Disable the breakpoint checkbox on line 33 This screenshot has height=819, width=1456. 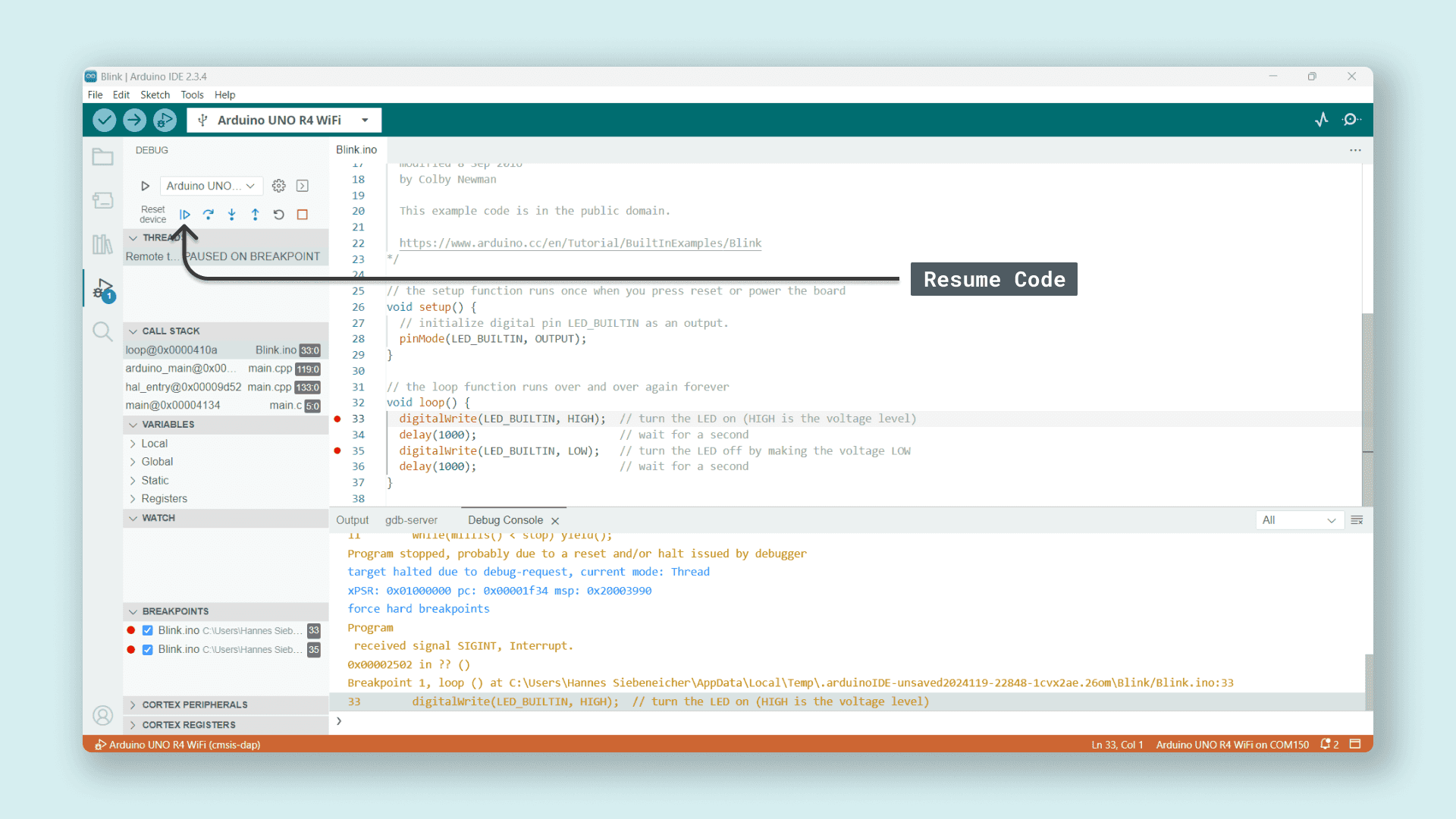point(147,630)
